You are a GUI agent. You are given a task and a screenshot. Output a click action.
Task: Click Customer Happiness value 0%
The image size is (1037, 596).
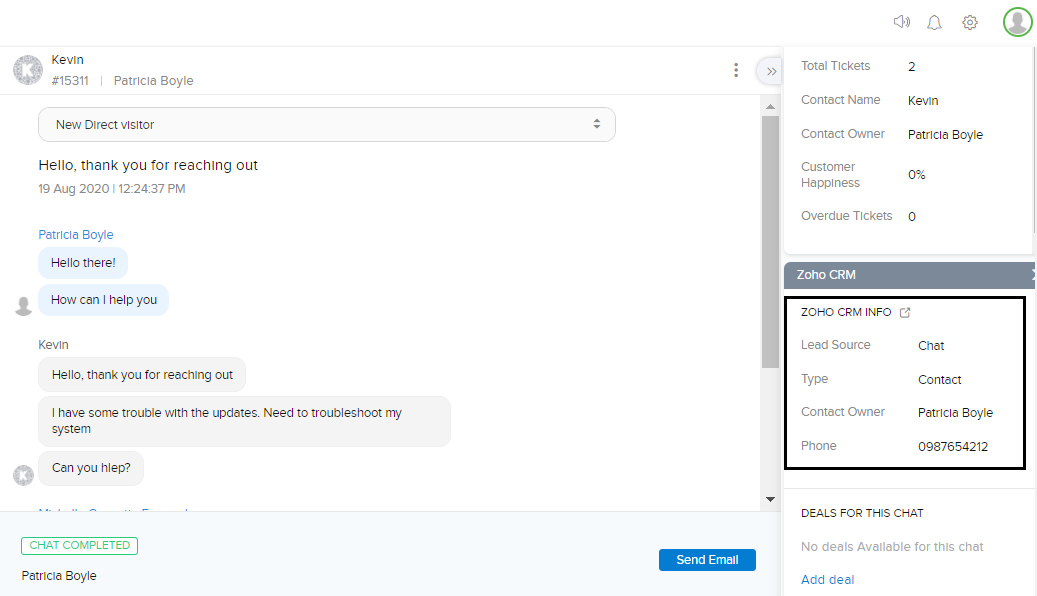[917, 175]
